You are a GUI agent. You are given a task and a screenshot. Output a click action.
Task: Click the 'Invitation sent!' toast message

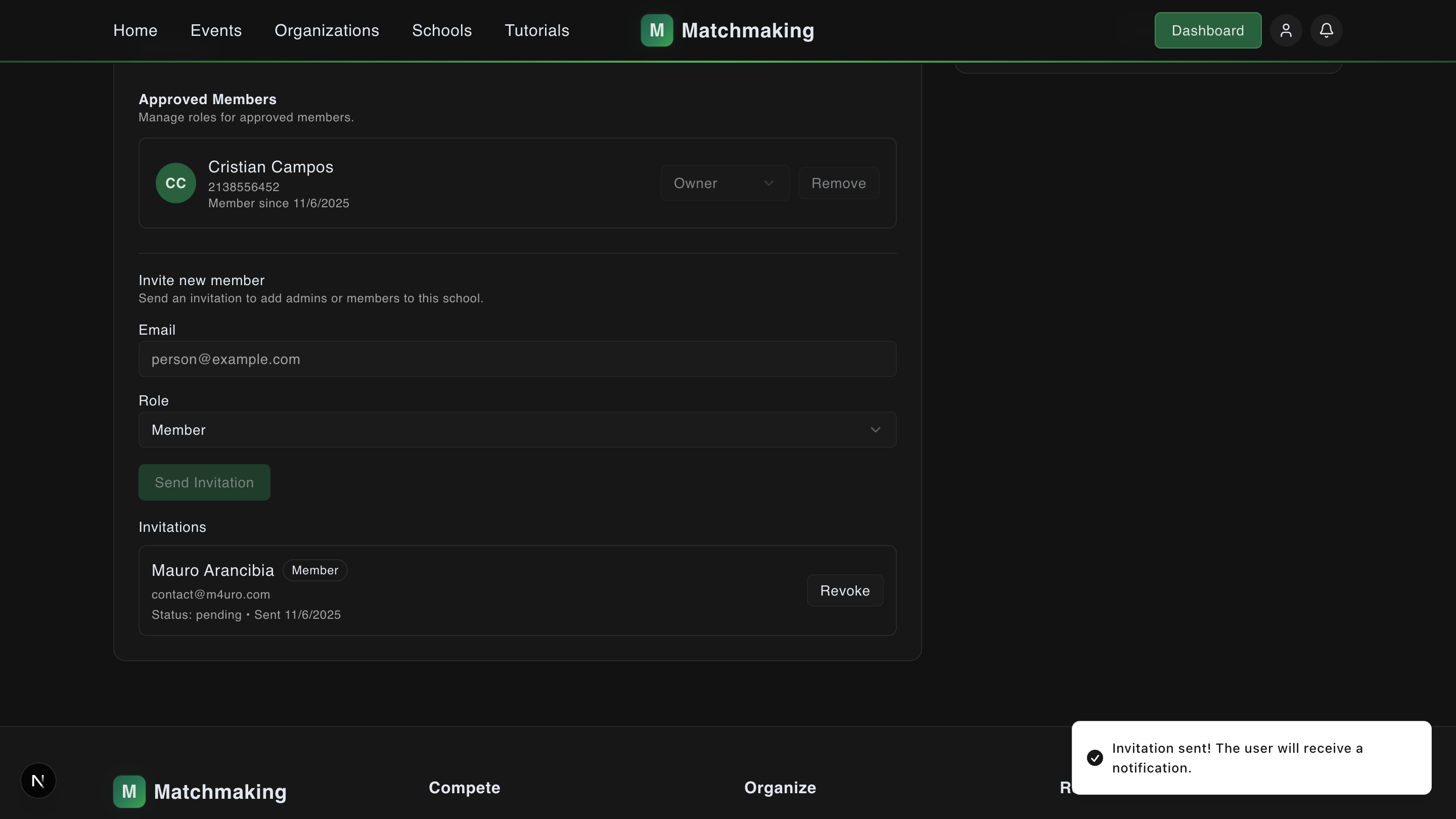[x=1237, y=758]
